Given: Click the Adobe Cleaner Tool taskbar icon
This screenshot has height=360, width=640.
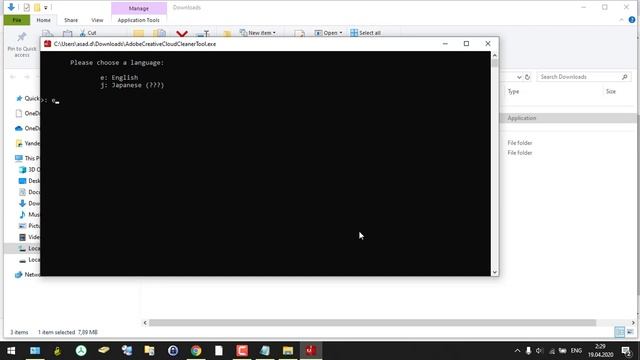Looking at the screenshot, I should (x=311, y=351).
